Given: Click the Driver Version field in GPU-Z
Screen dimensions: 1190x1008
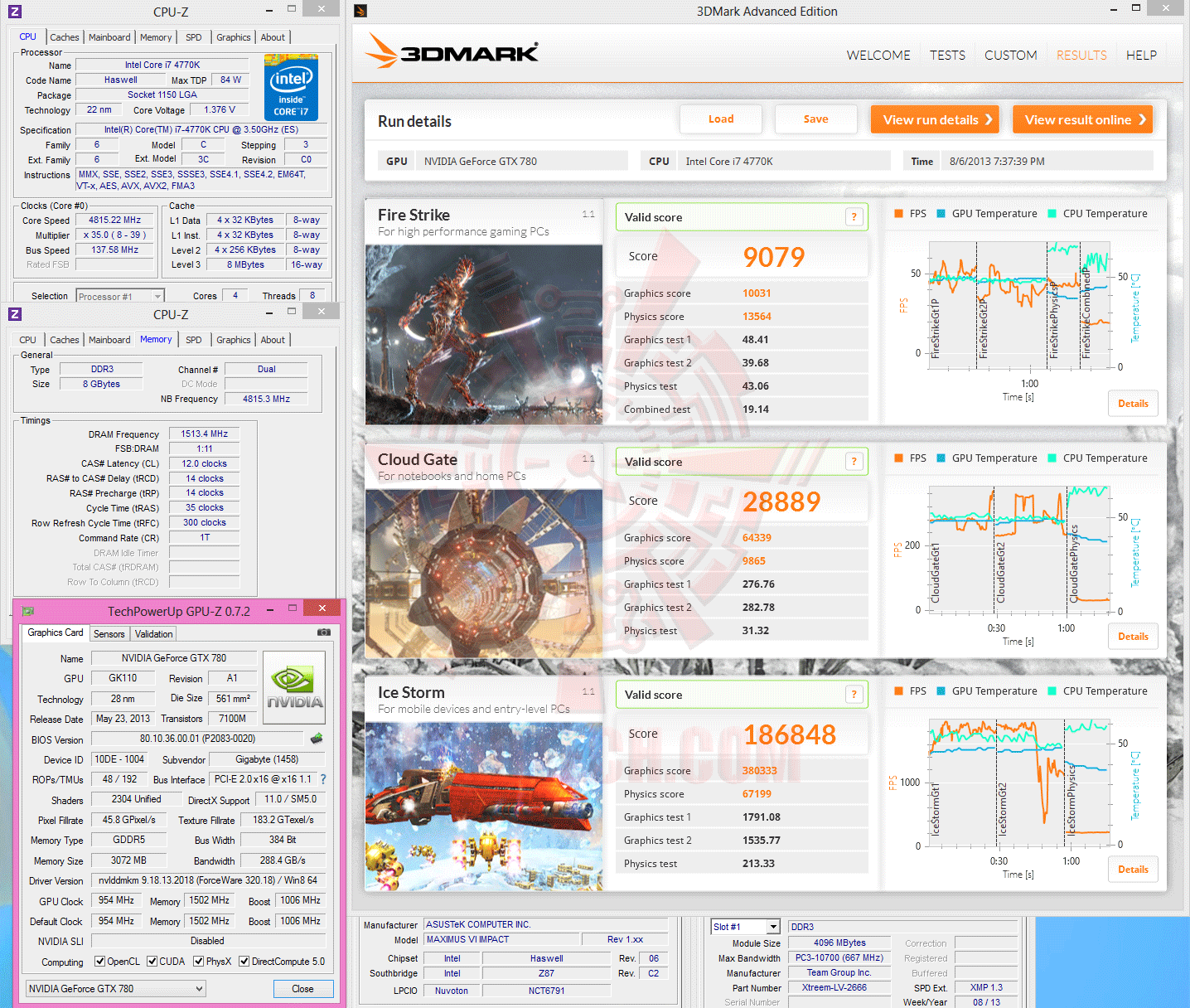Looking at the screenshot, I should [208, 880].
